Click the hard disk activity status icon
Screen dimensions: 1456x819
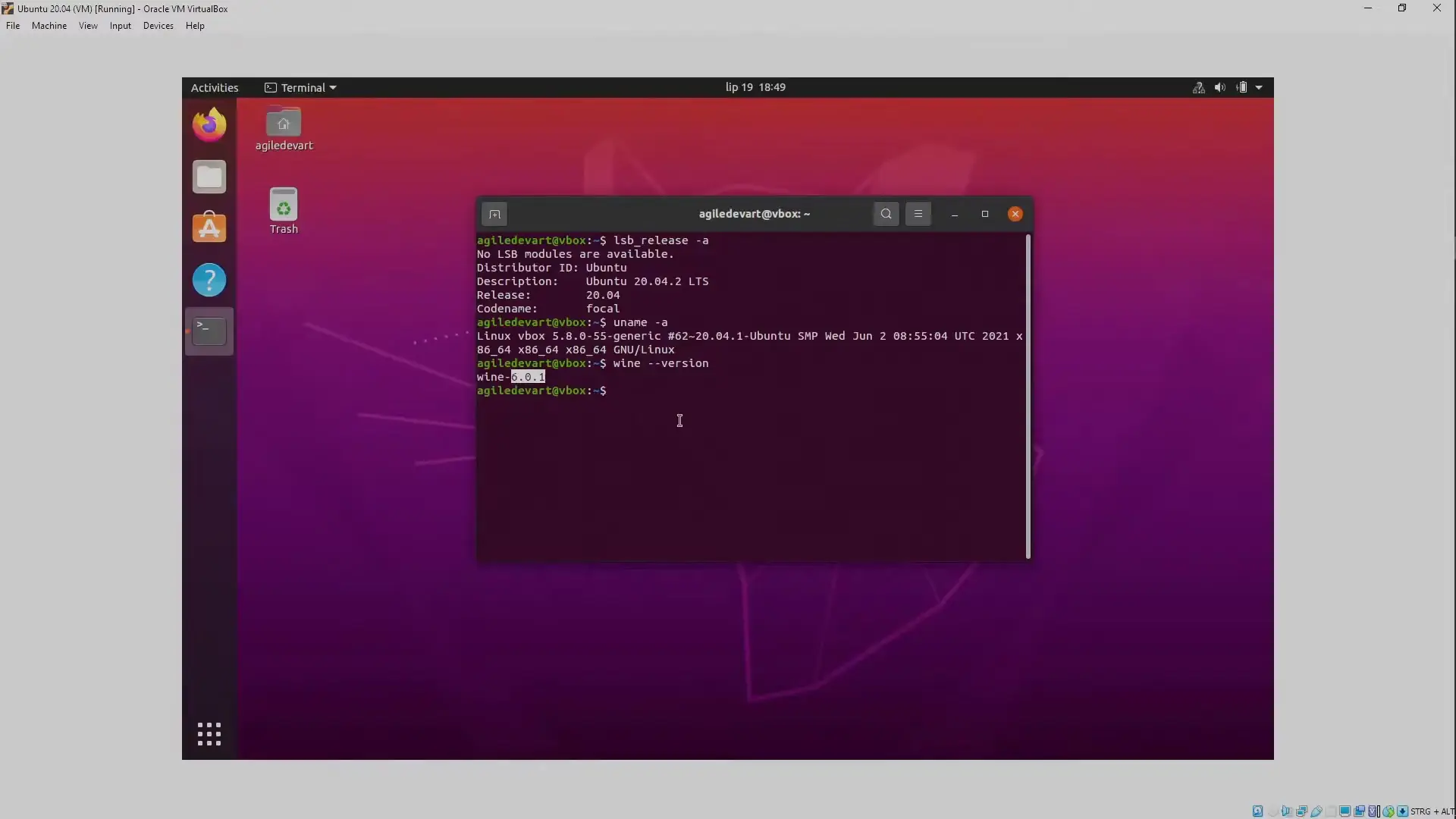pyautogui.click(x=1257, y=811)
